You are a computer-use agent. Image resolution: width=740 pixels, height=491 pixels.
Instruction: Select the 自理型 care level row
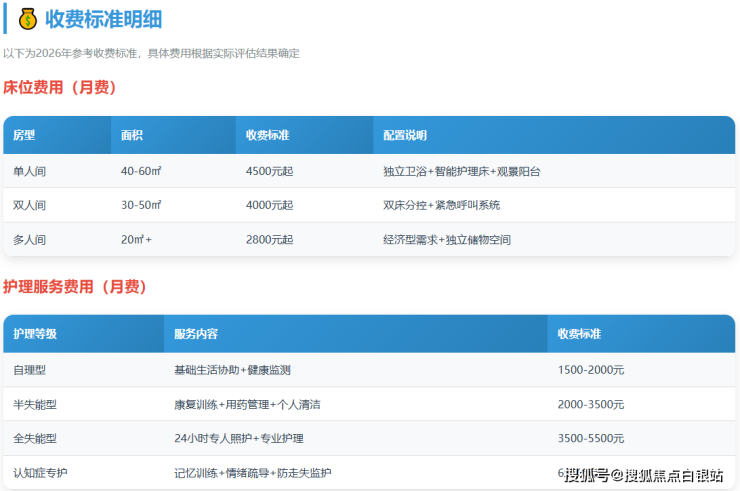tap(29, 370)
